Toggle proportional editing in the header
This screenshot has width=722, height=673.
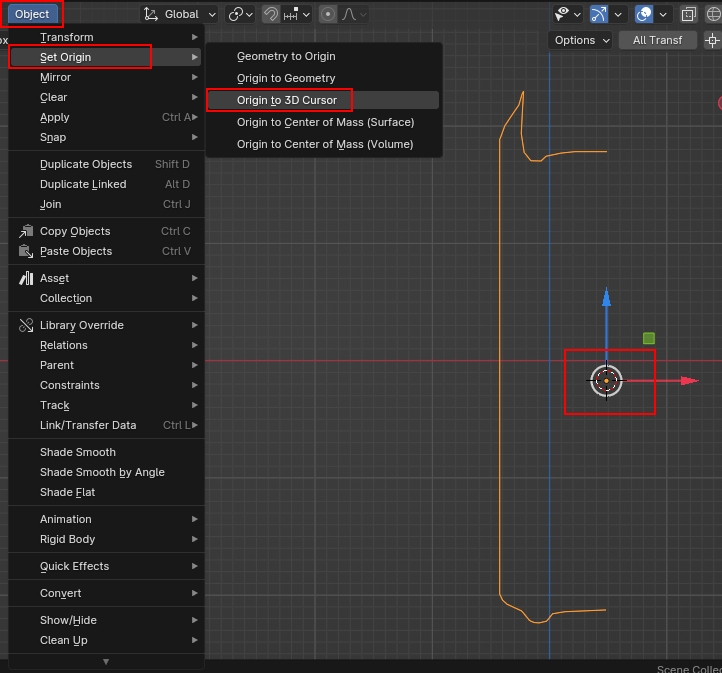tap(328, 14)
